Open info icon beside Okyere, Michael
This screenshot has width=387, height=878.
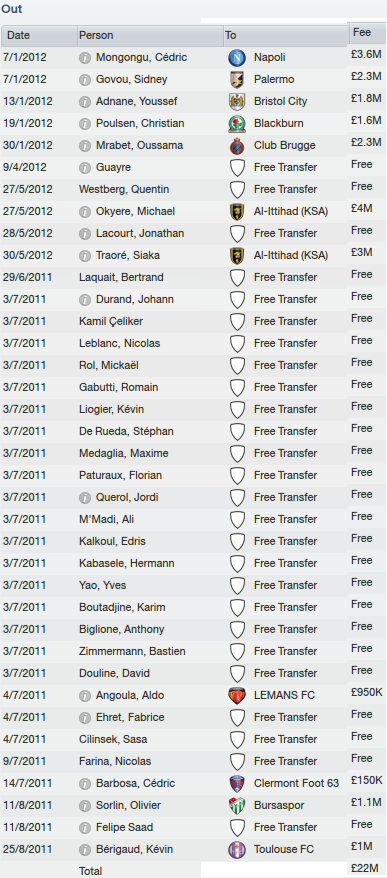click(x=85, y=211)
